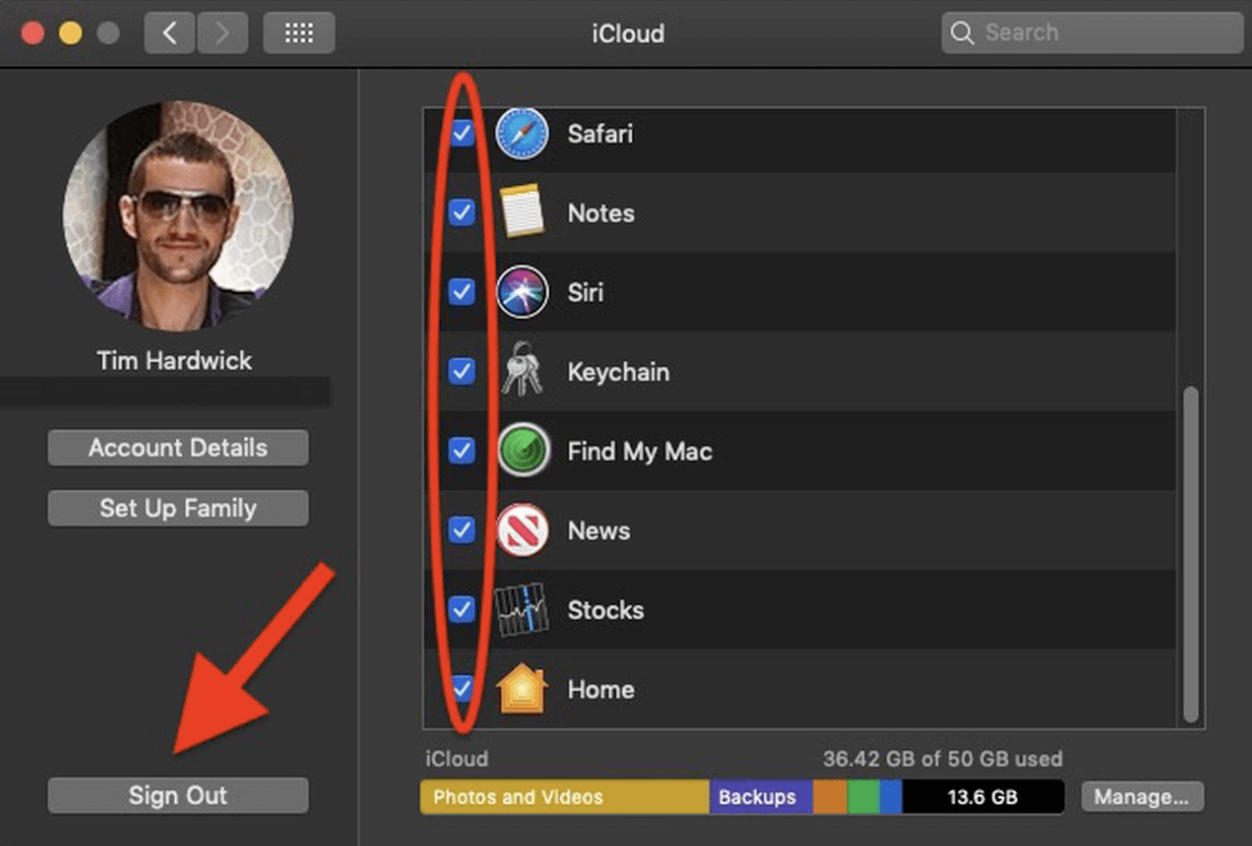Uncheck the Keychain sync checkbox
This screenshot has height=846, width=1252.
[x=461, y=371]
